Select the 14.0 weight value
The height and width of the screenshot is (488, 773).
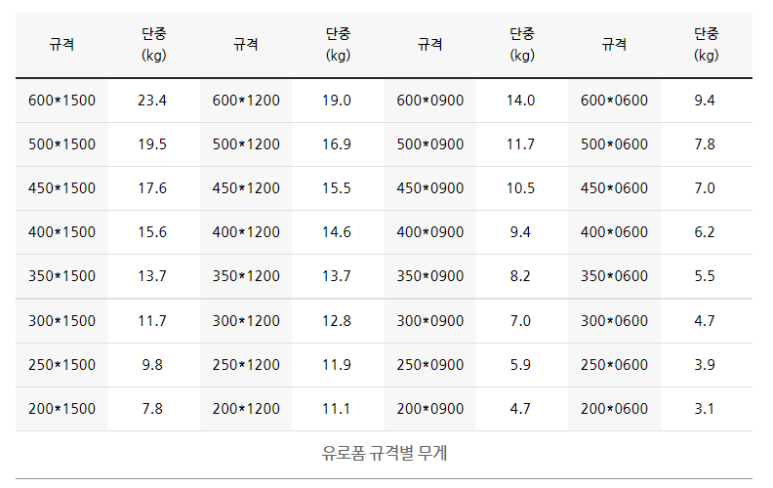click(521, 101)
